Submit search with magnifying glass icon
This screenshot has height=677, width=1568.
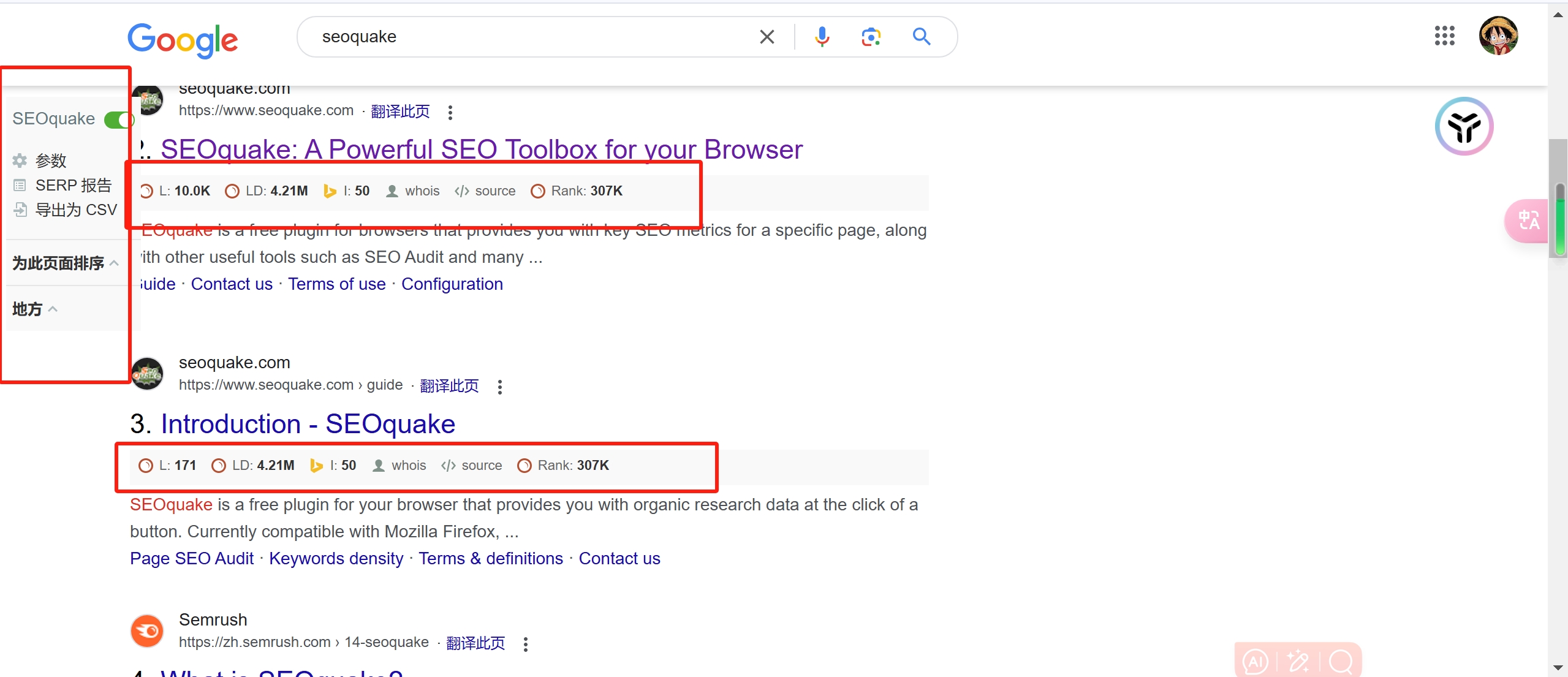click(922, 37)
